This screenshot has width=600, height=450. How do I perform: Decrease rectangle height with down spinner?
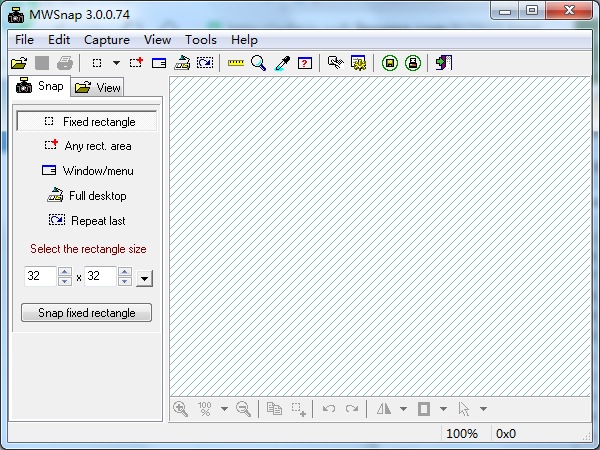[125, 281]
